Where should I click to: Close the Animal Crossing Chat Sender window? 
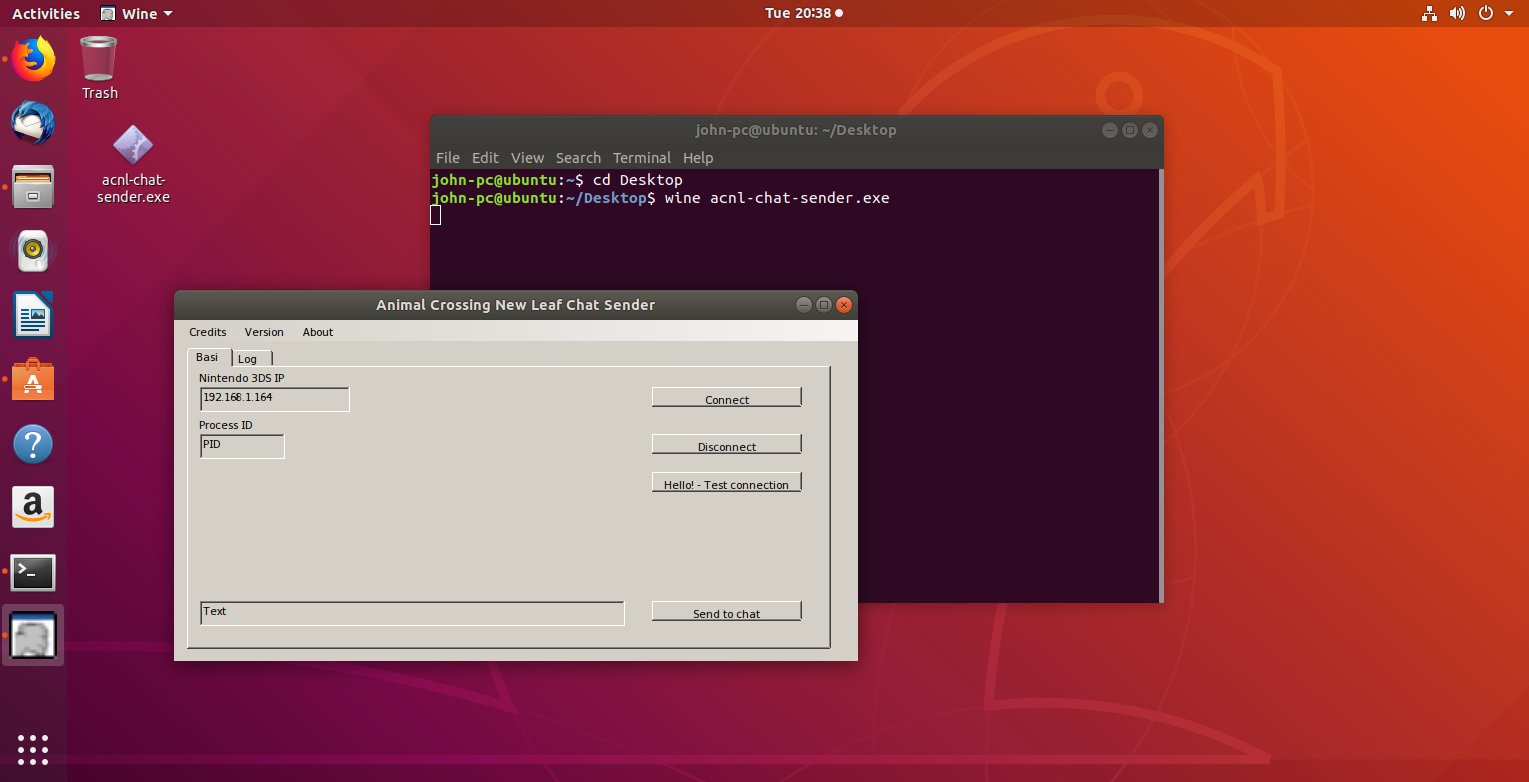[x=844, y=305]
